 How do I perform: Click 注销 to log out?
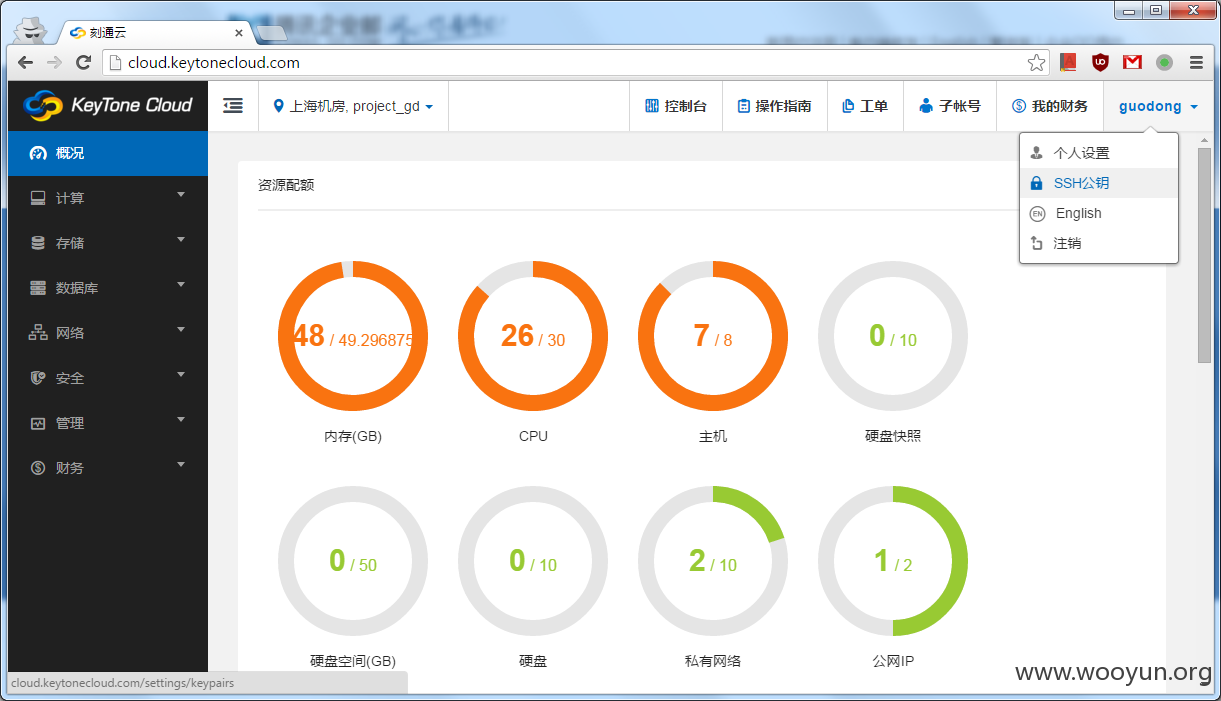pyautogui.click(x=1099, y=243)
